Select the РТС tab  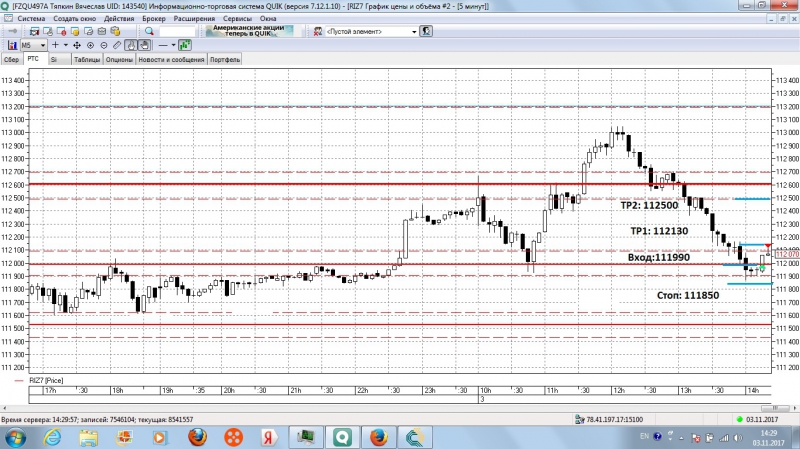[x=34, y=59]
